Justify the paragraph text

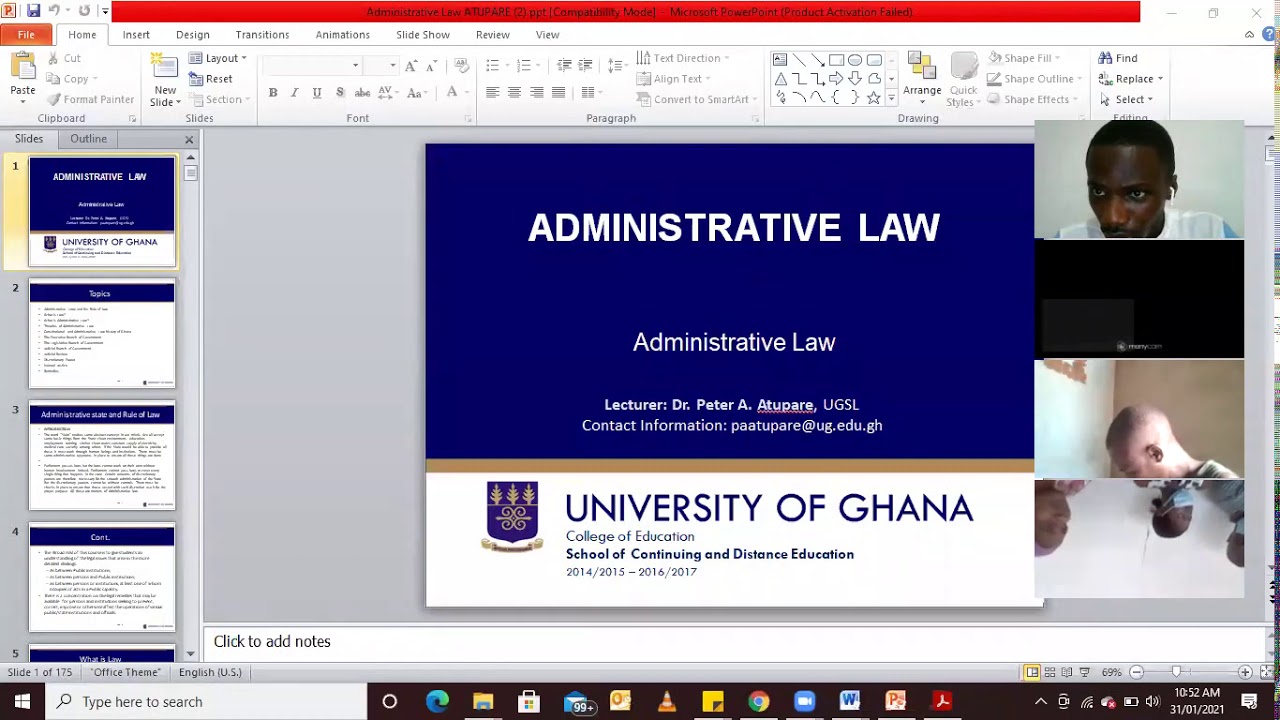click(x=559, y=92)
